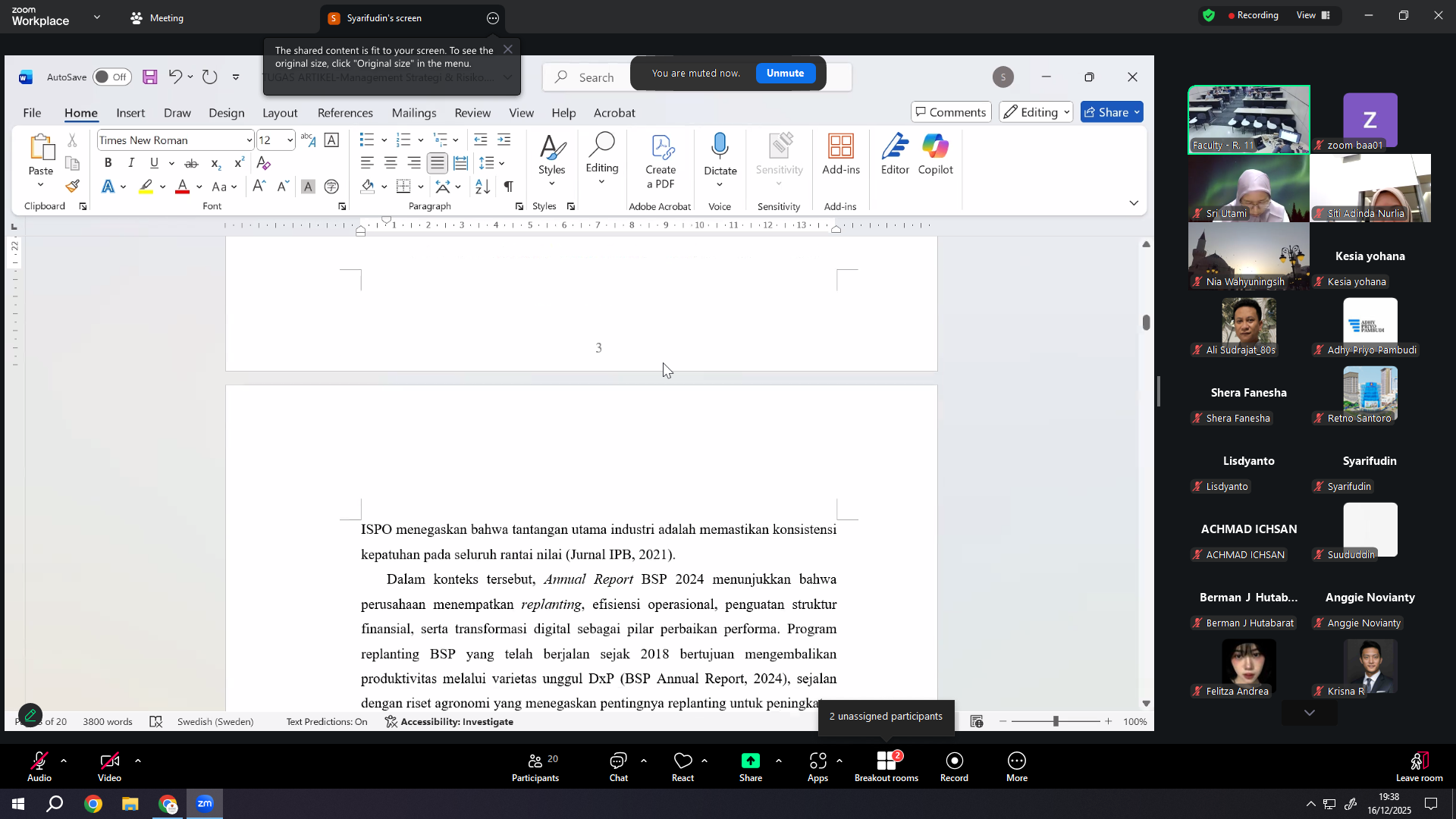Toggle Underline formatting
The height and width of the screenshot is (819, 1456).
click(155, 163)
